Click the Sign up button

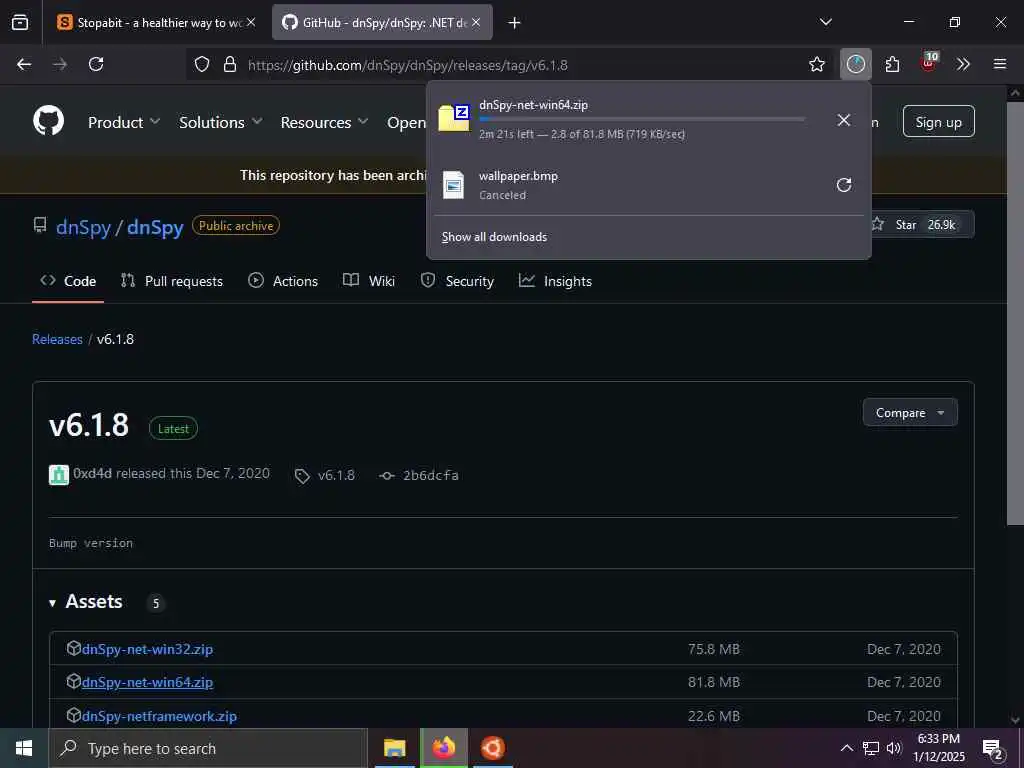click(x=938, y=121)
